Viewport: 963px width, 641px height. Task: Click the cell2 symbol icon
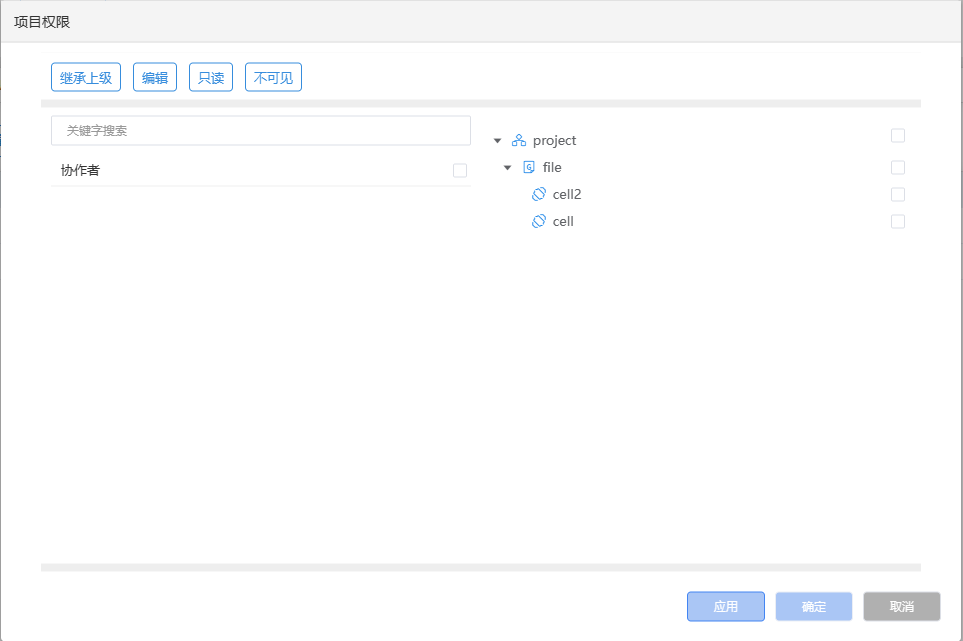coord(539,194)
